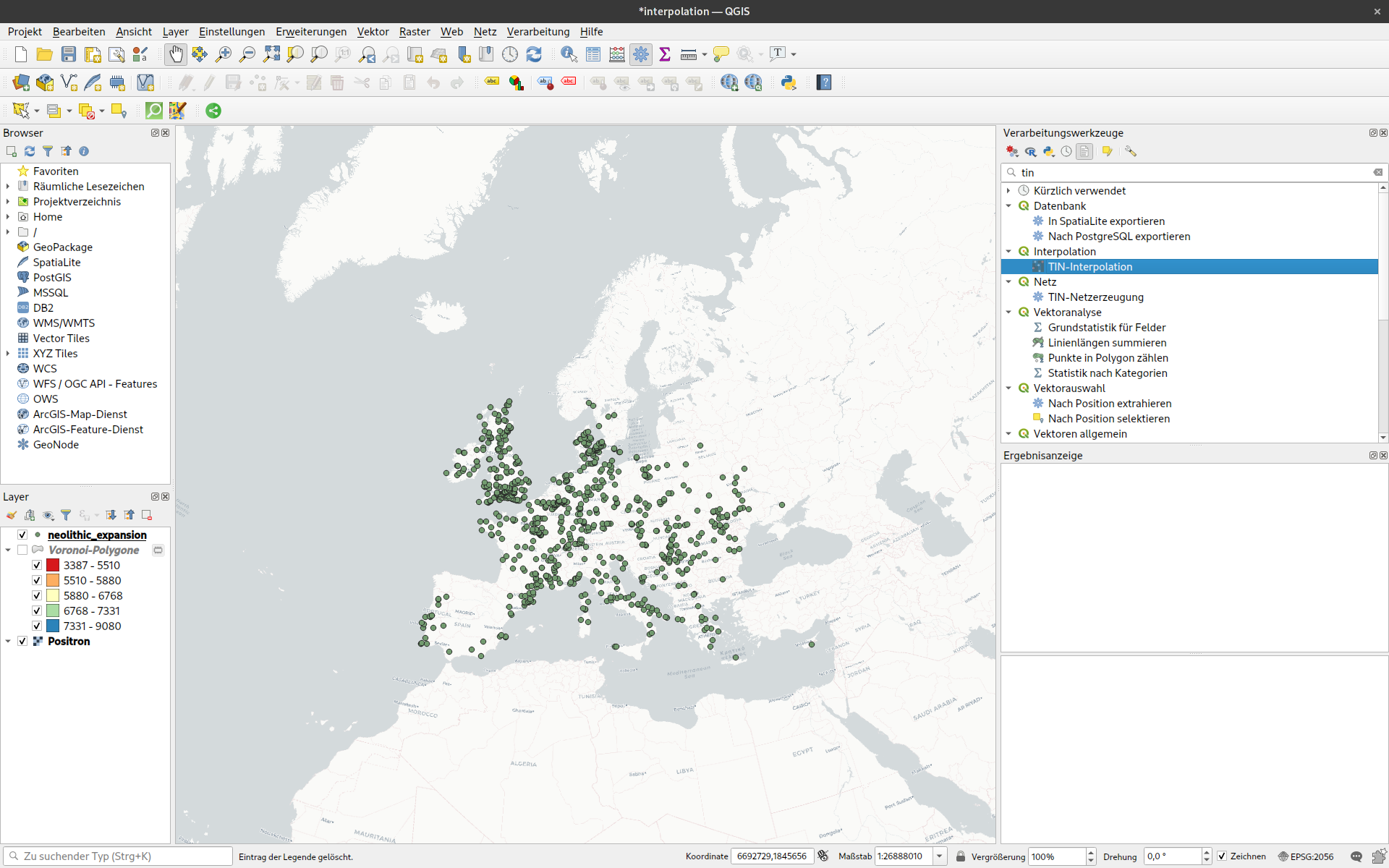Enable the Voronoi-Polygone layer checkbox

22,550
